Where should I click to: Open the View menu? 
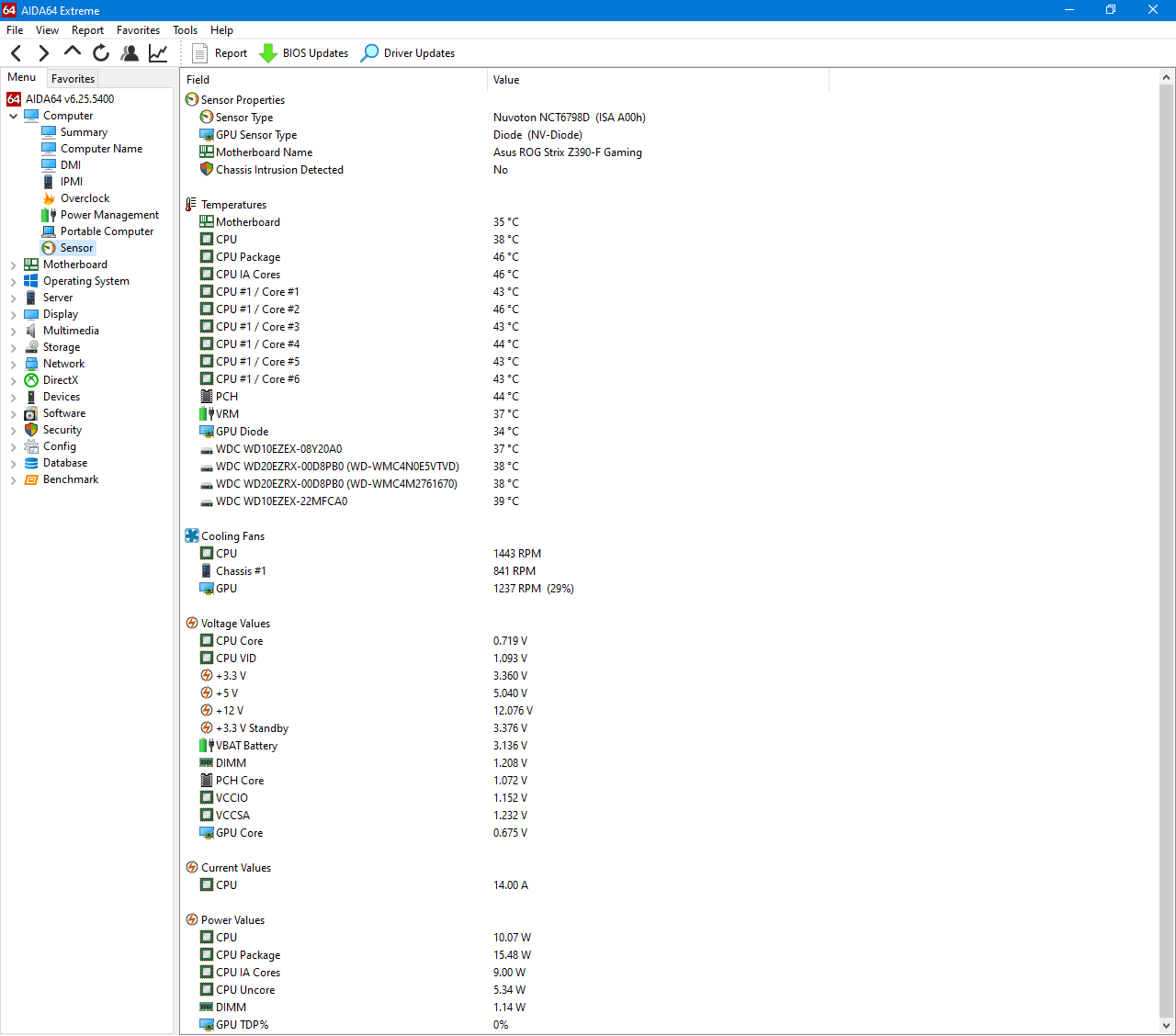tap(47, 30)
